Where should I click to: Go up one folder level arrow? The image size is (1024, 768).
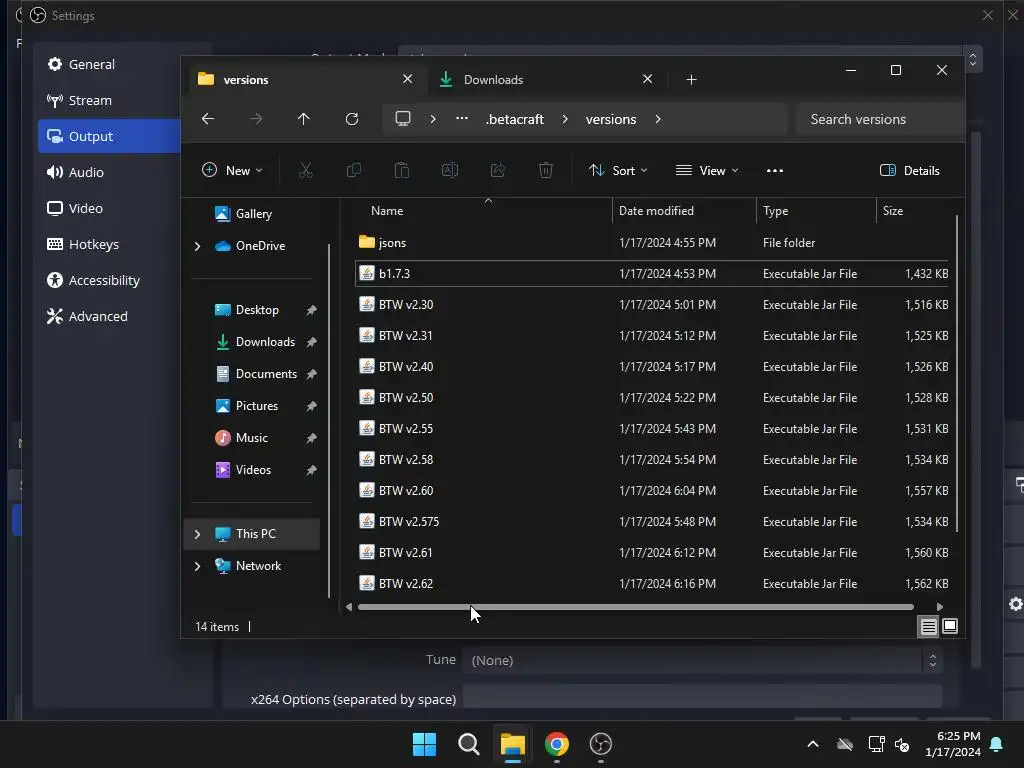coord(304,119)
